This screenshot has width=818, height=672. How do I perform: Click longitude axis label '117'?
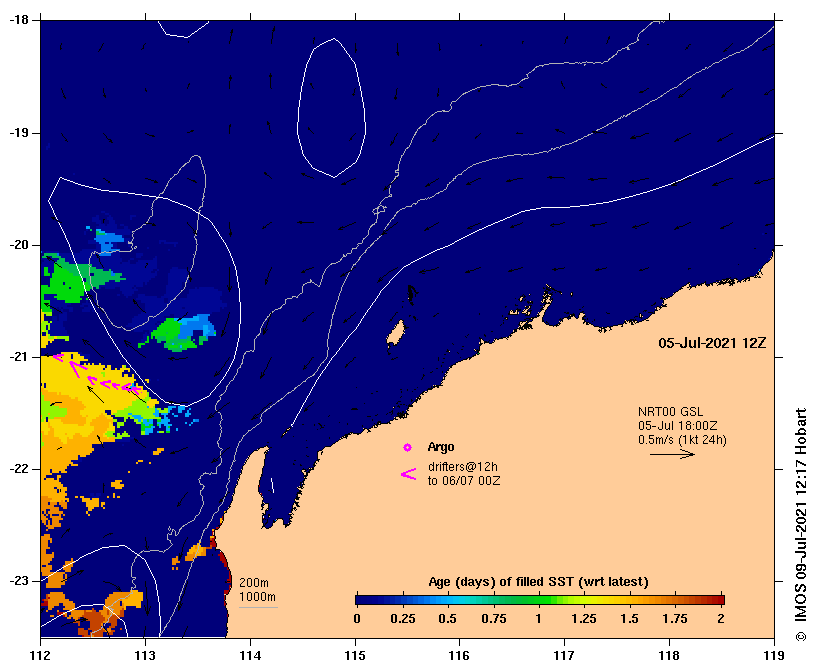tap(564, 656)
